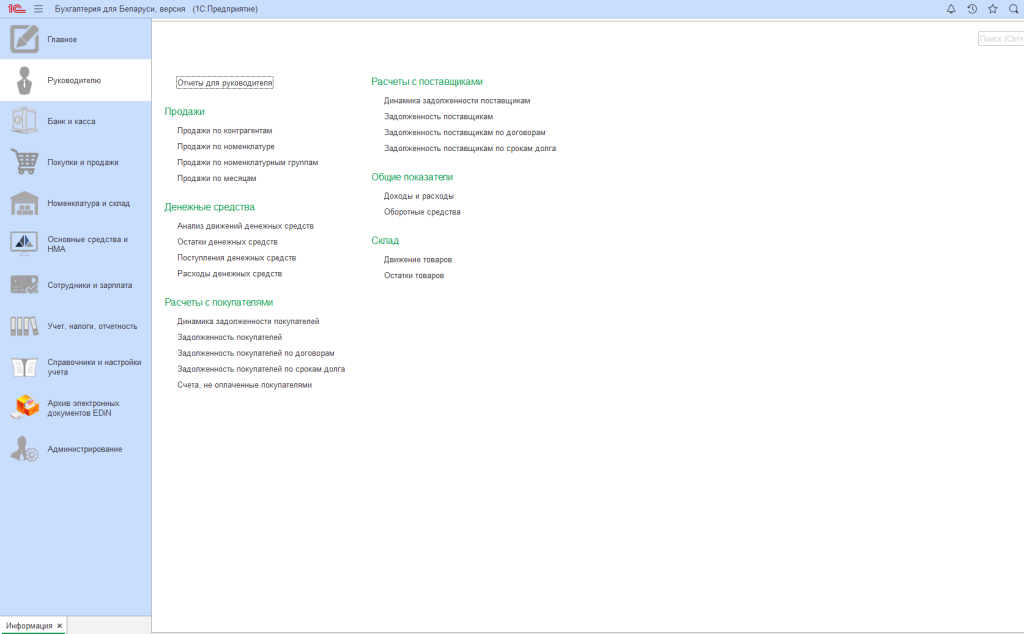Click the notifications bell icon
The height and width of the screenshot is (634, 1024).
[950, 8]
